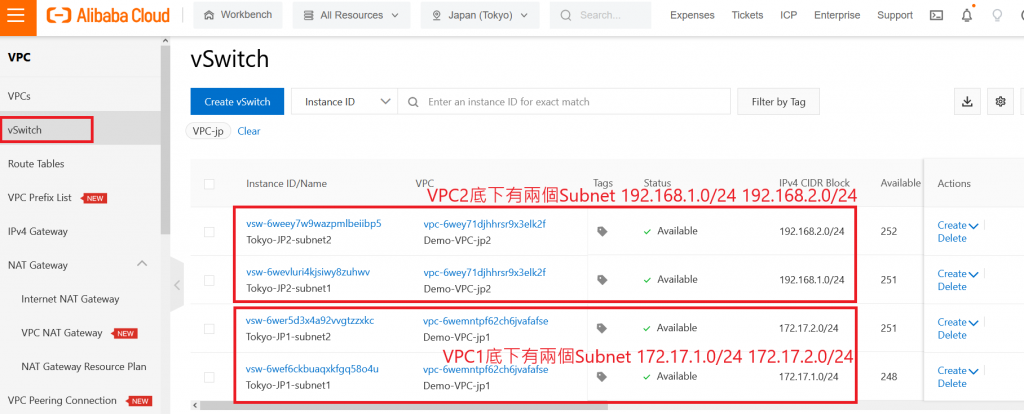
Task: Open the Cloud Shell terminal icon
Action: [x=936, y=16]
